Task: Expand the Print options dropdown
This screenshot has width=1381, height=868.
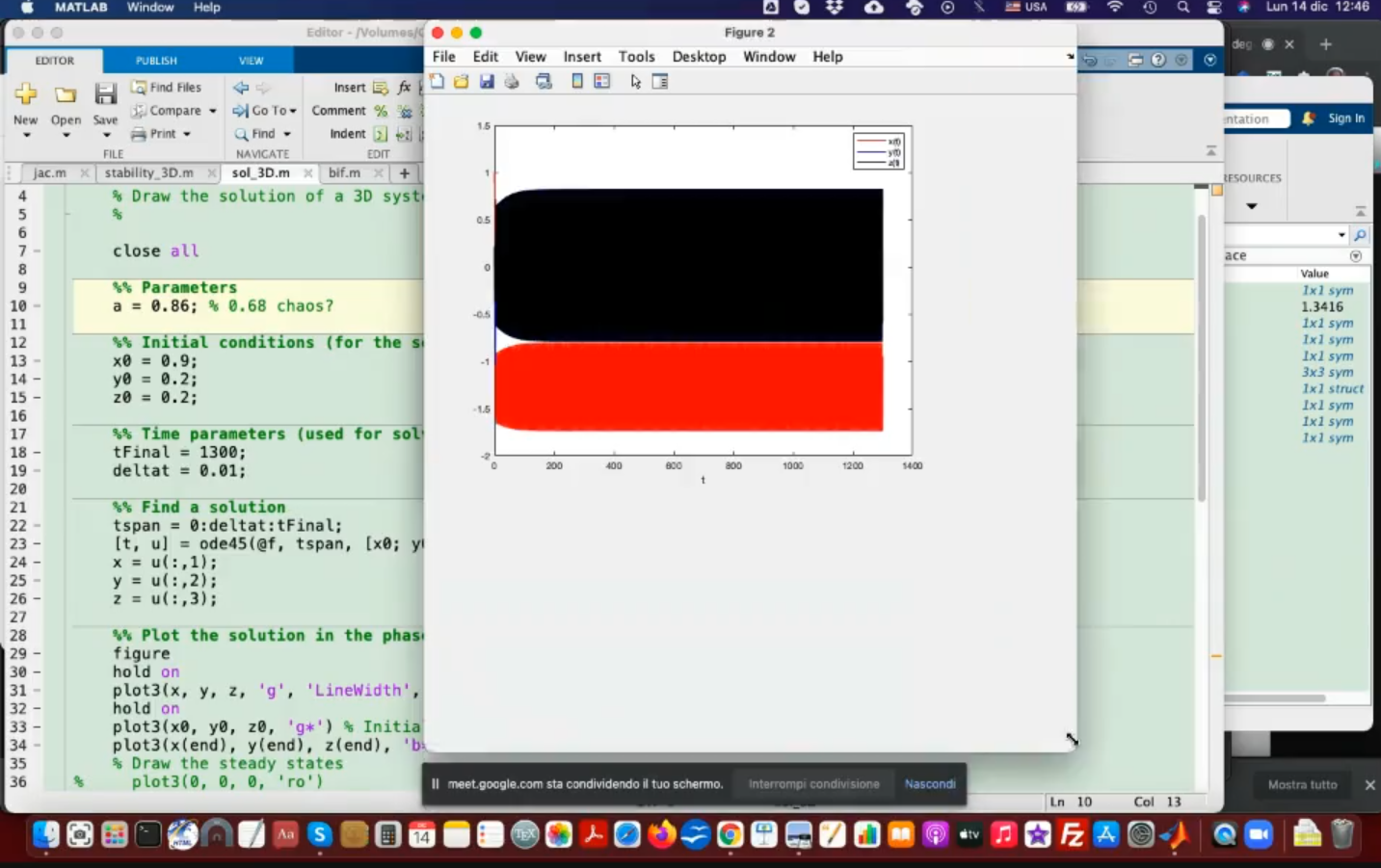Action: (187, 134)
